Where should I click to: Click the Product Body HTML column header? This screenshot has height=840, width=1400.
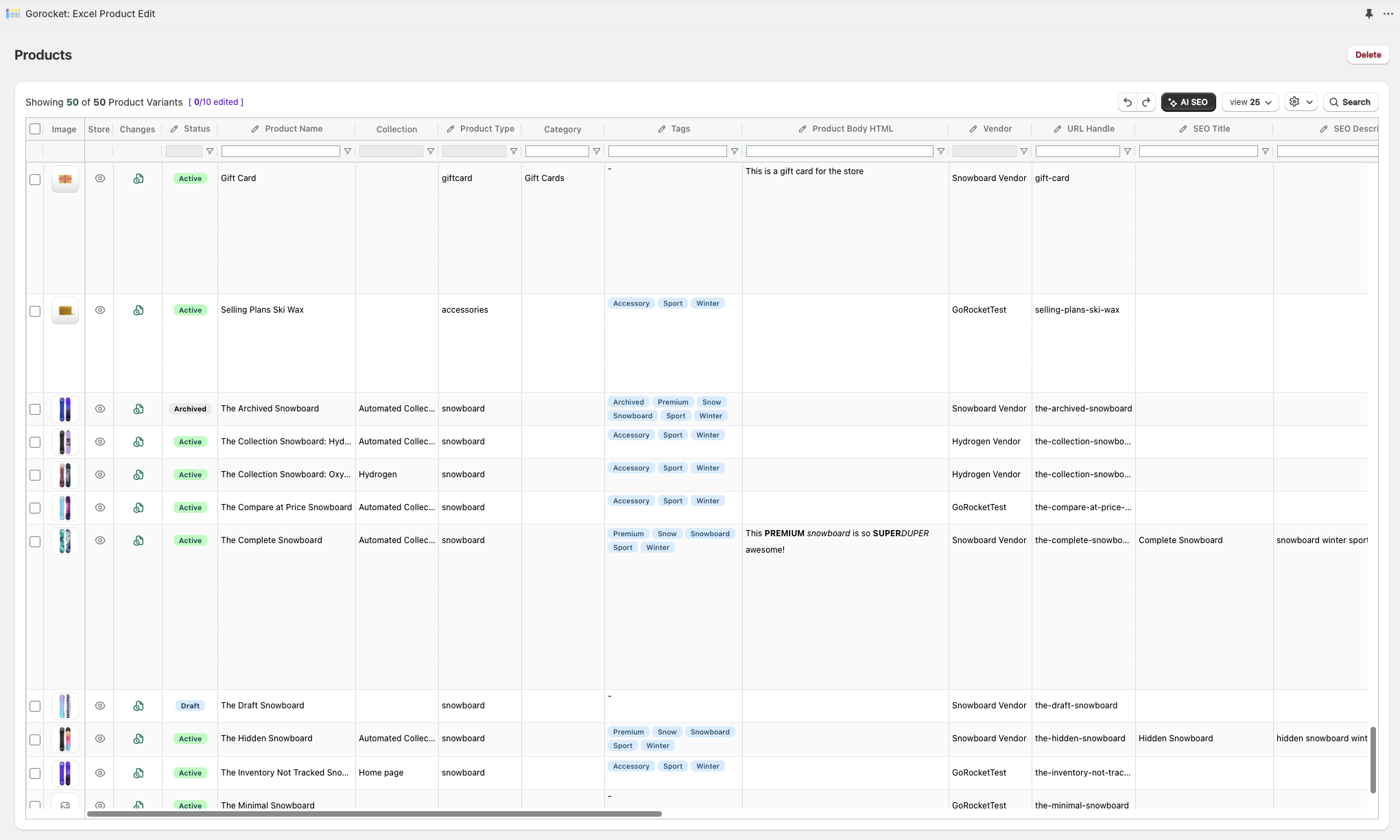pyautogui.click(x=846, y=129)
